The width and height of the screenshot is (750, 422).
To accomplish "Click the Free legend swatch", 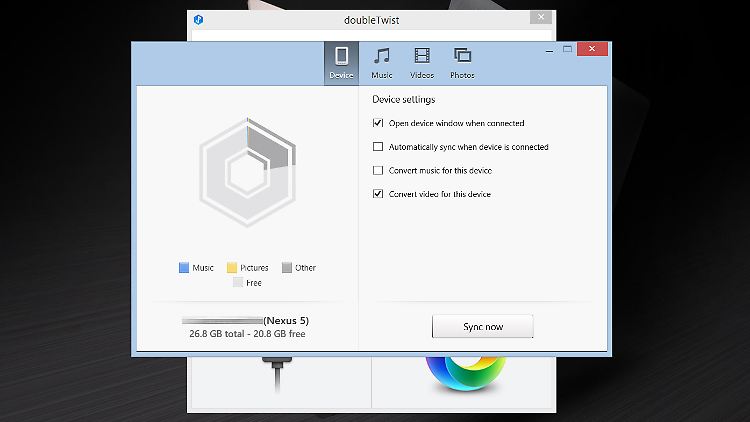I will (x=238, y=282).
